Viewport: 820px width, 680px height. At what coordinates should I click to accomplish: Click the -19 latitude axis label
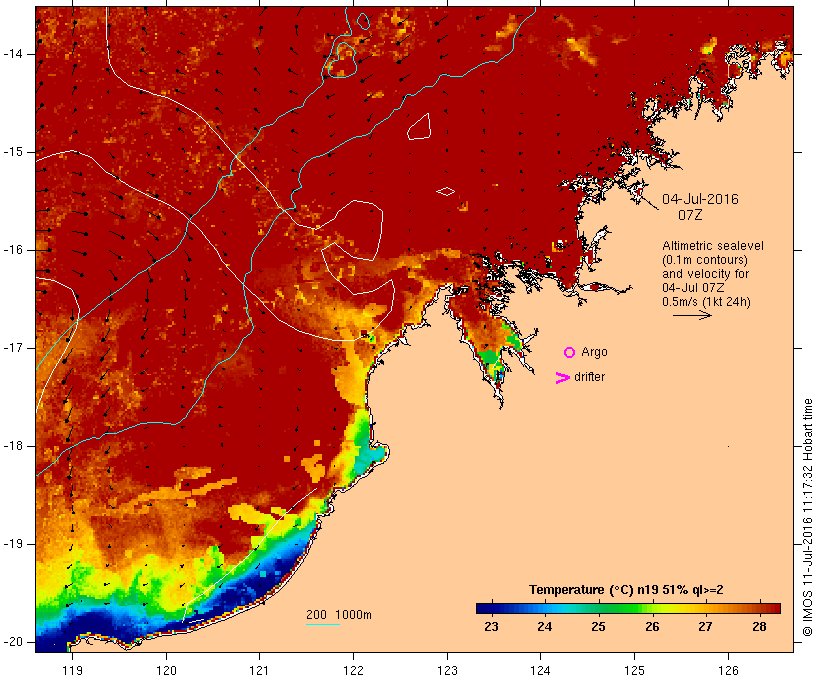(13, 545)
